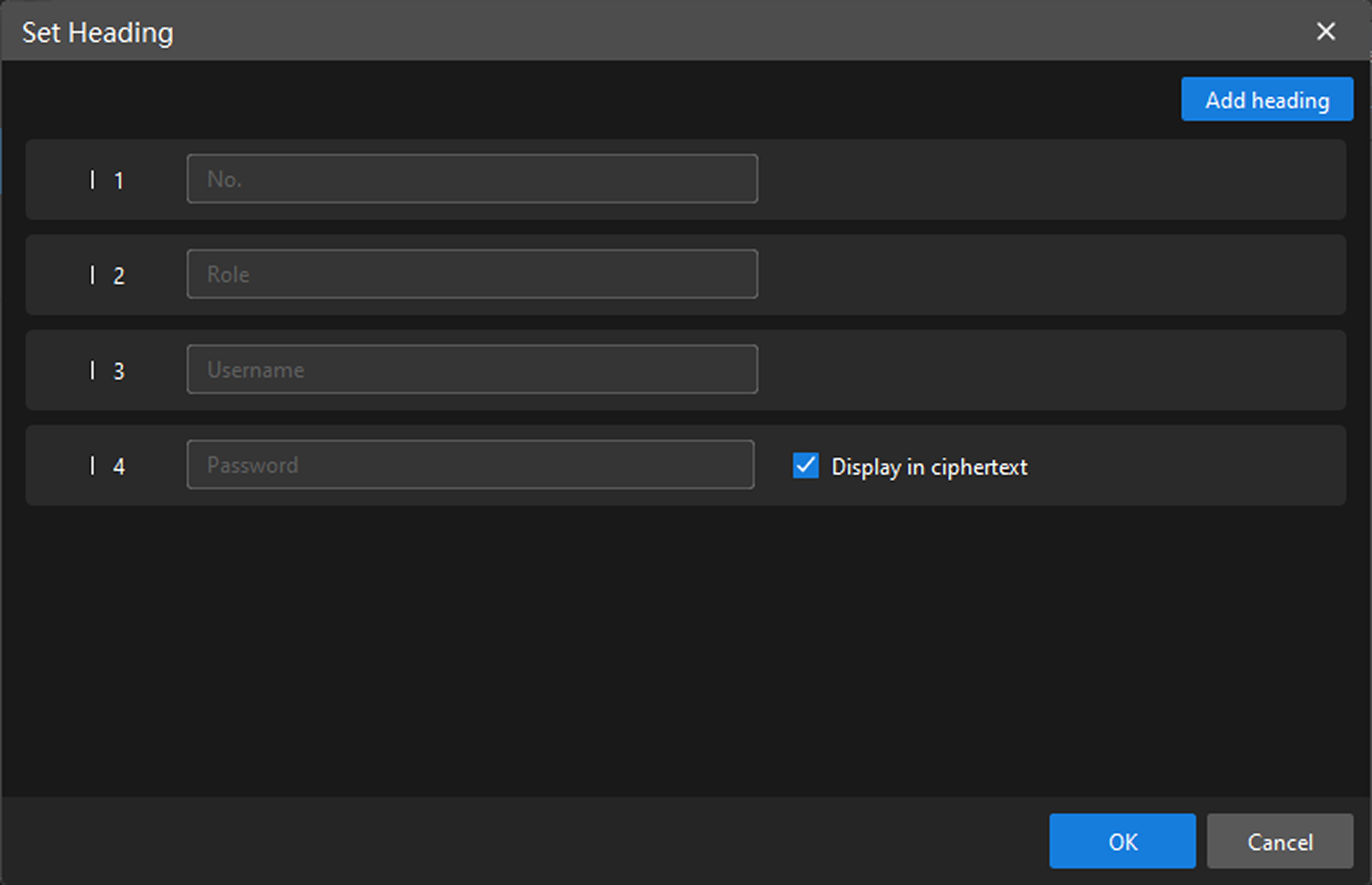Close the Set Heading dialog with X
This screenshot has width=1372, height=885.
click(x=1325, y=31)
